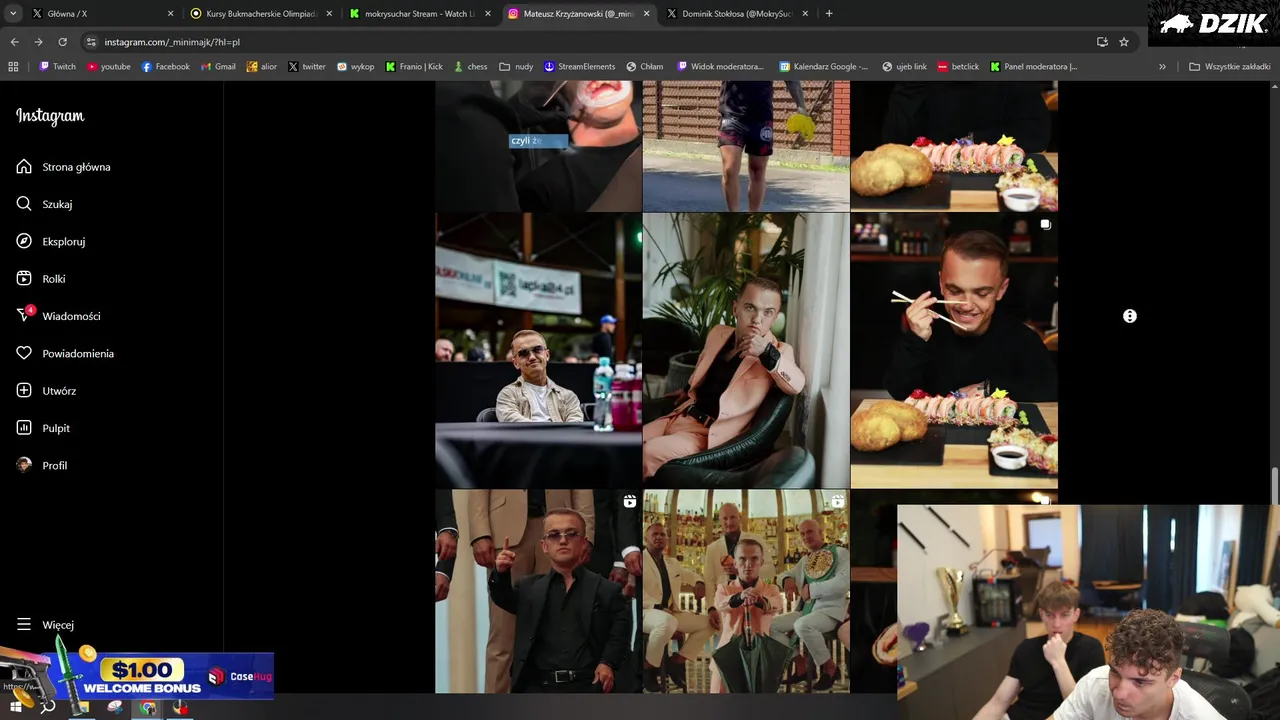Open Widok moderatora bookmark

721,67
